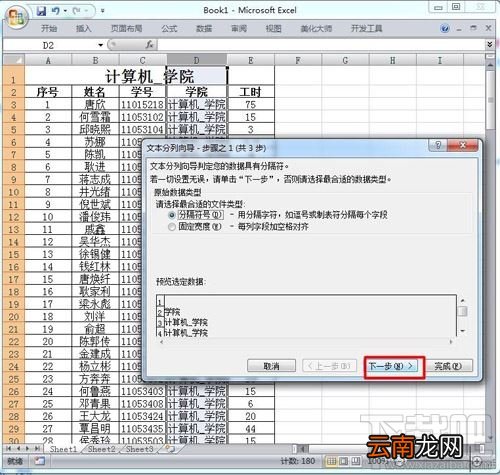Screen dimensions: 500x475
Task: Open the 美化大师 ribbon tab
Action: point(316,29)
